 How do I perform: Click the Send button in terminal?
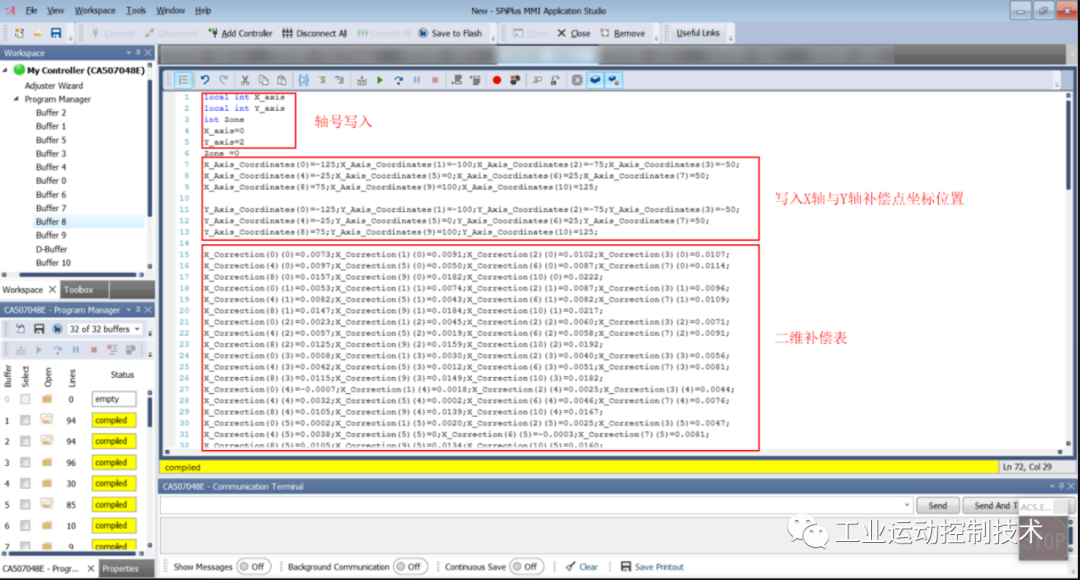[937, 506]
